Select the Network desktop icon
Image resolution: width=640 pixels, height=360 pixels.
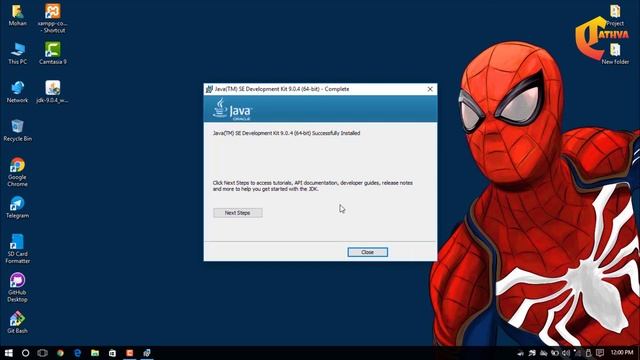click(18, 92)
